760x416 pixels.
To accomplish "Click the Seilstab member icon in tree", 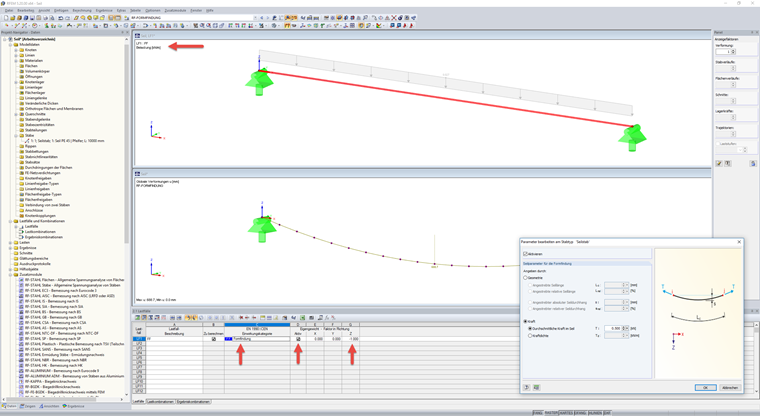I will pyautogui.click(x=27, y=141).
